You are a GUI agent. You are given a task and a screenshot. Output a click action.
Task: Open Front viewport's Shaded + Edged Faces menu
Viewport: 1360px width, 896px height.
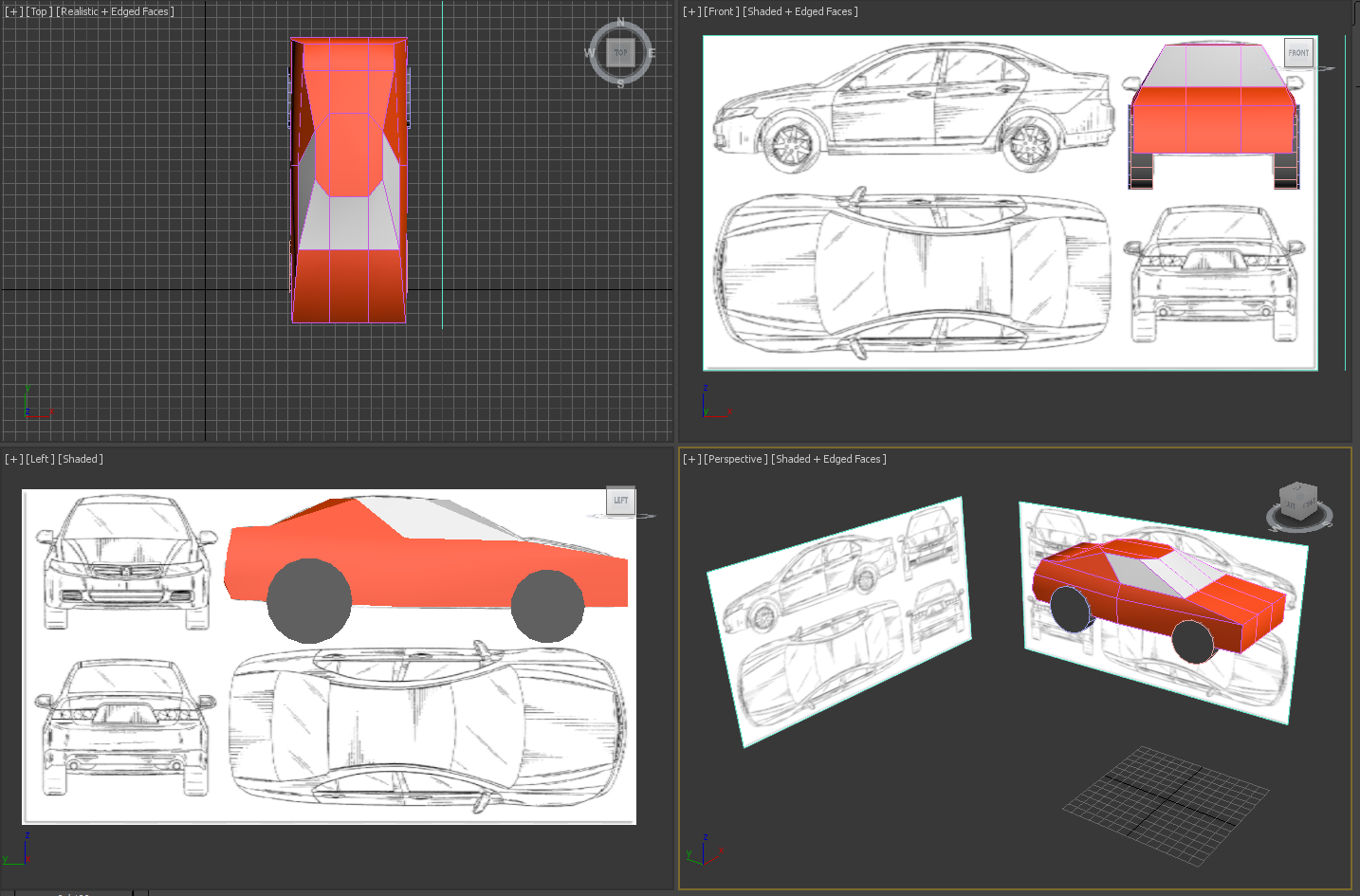pyautogui.click(x=800, y=11)
